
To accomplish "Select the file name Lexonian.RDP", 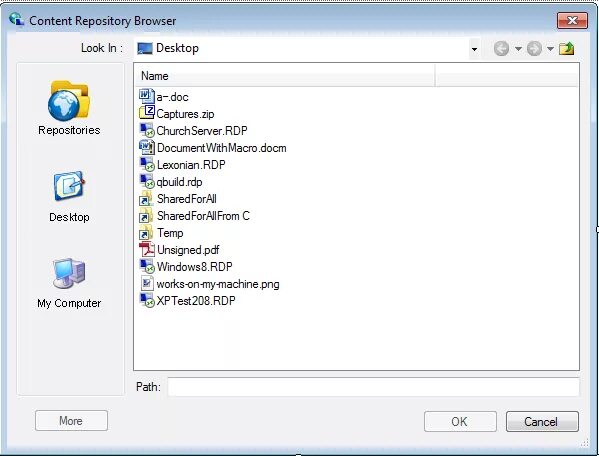I will [x=191, y=165].
